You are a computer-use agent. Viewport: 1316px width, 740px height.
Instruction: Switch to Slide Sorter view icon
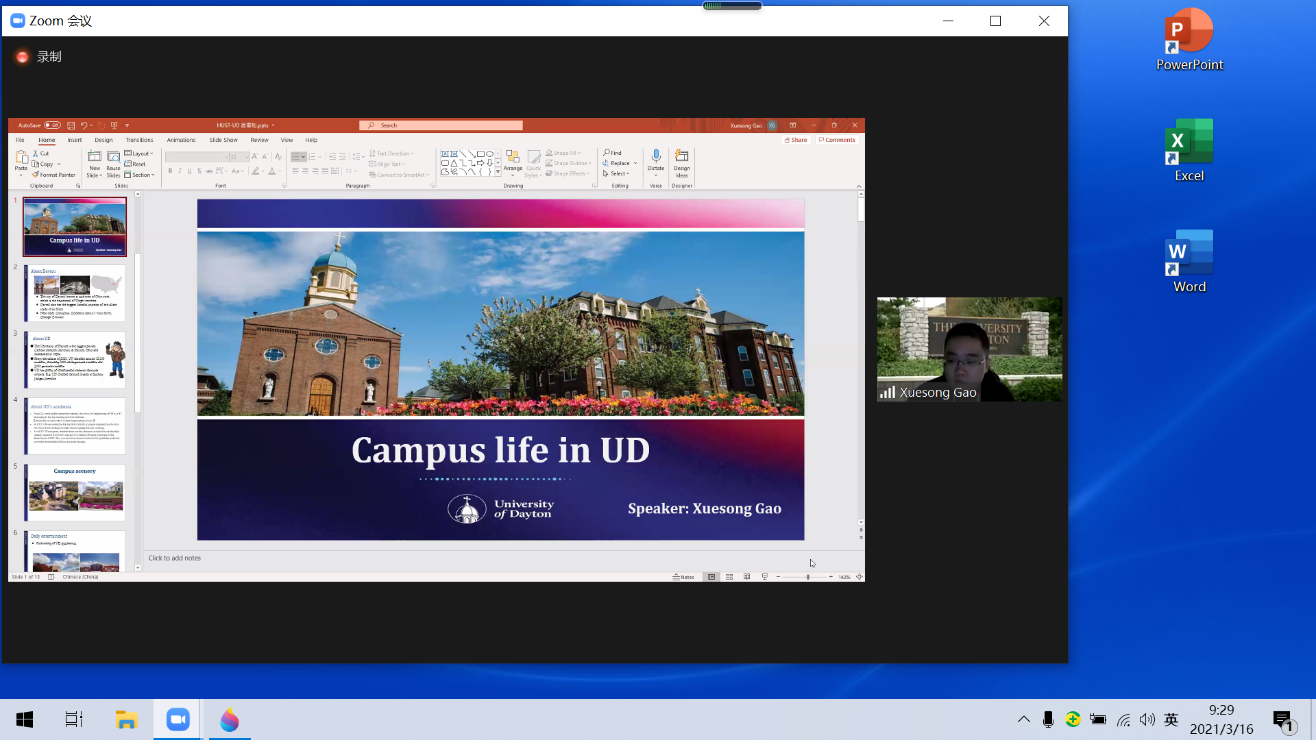point(729,577)
